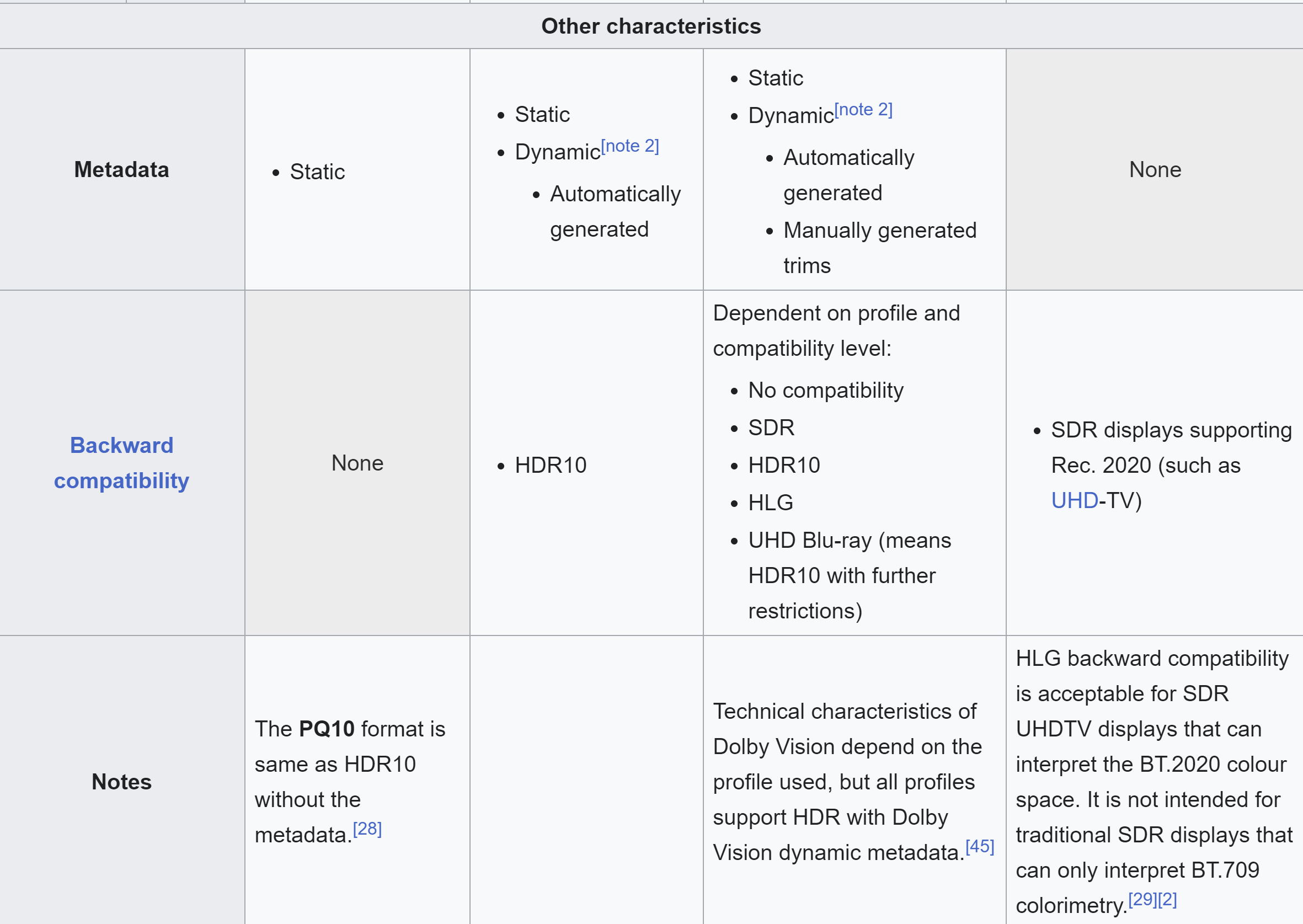Open citation 28 after PQ10 note

[x=367, y=829]
